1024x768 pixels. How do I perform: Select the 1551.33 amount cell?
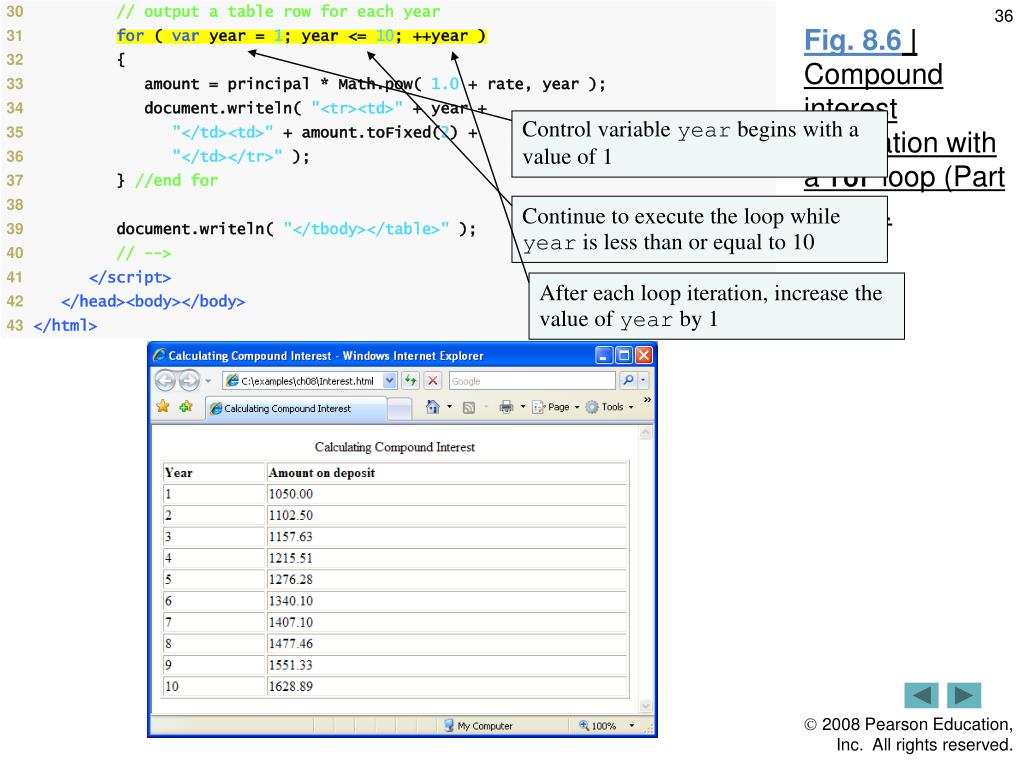click(447, 665)
